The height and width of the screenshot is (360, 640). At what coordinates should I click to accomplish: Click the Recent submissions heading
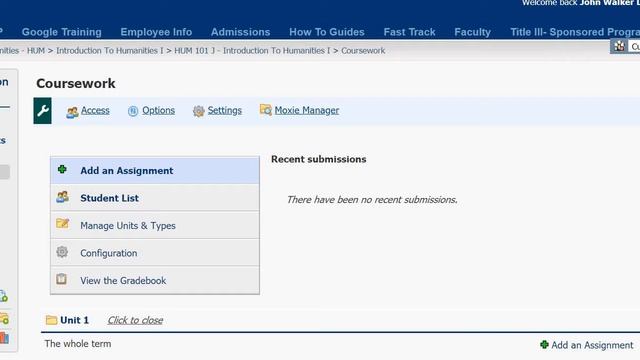318,159
